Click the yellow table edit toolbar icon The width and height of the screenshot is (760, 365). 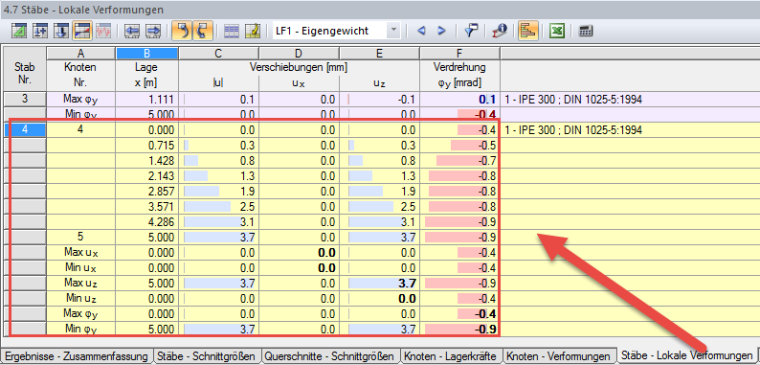pos(253,31)
